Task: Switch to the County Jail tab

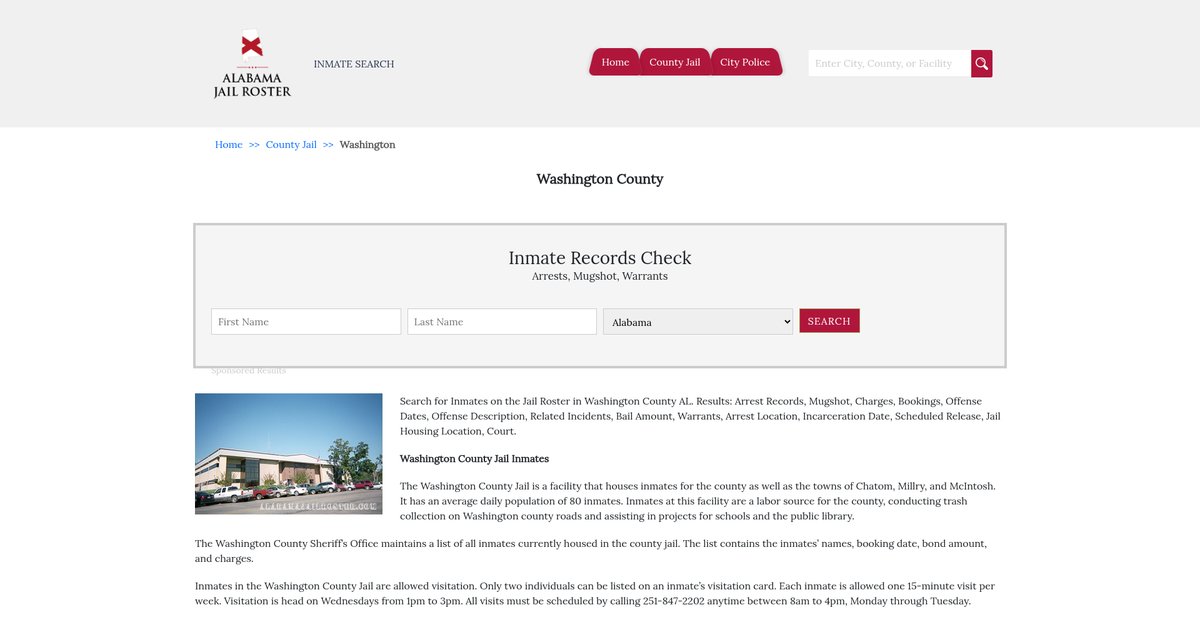Action: click(674, 62)
